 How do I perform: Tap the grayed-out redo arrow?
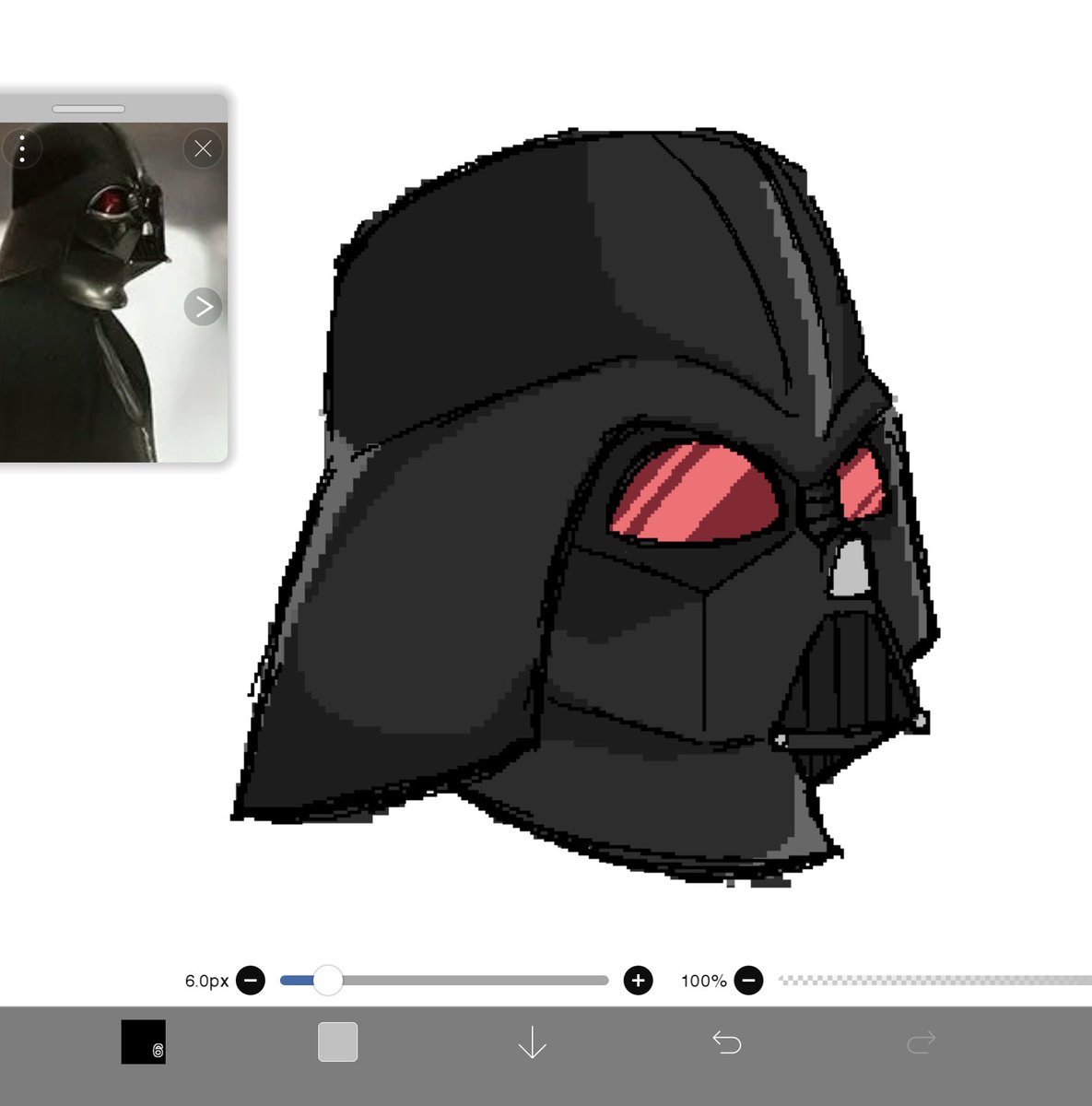[x=922, y=1042]
